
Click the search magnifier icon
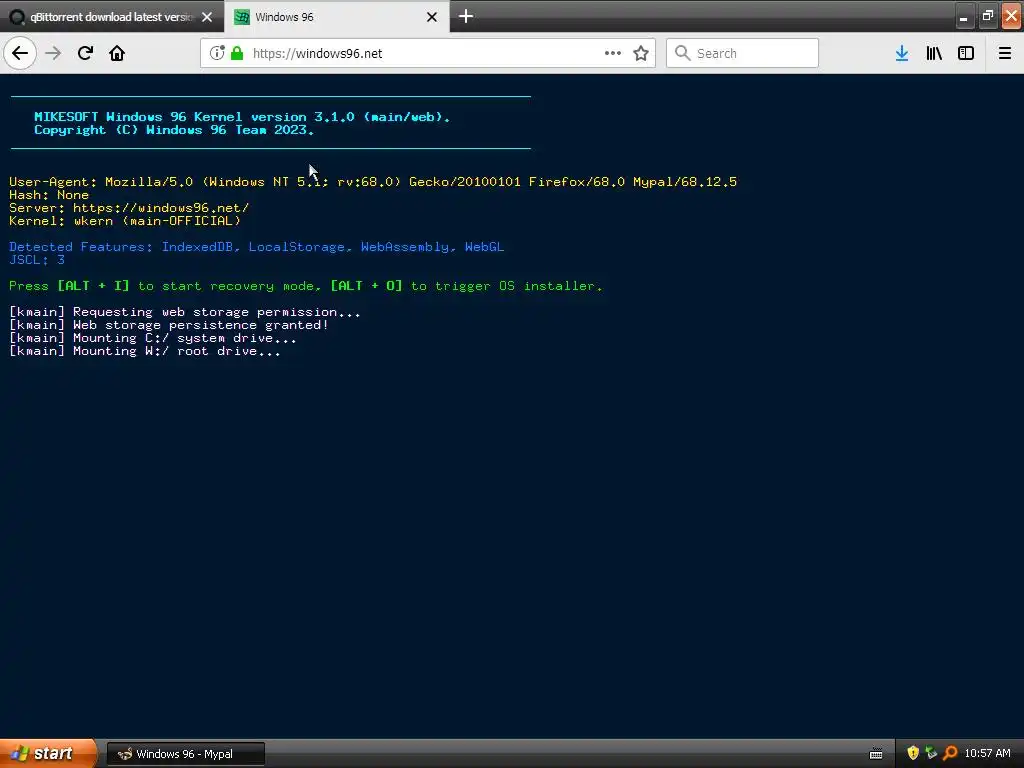pos(682,53)
